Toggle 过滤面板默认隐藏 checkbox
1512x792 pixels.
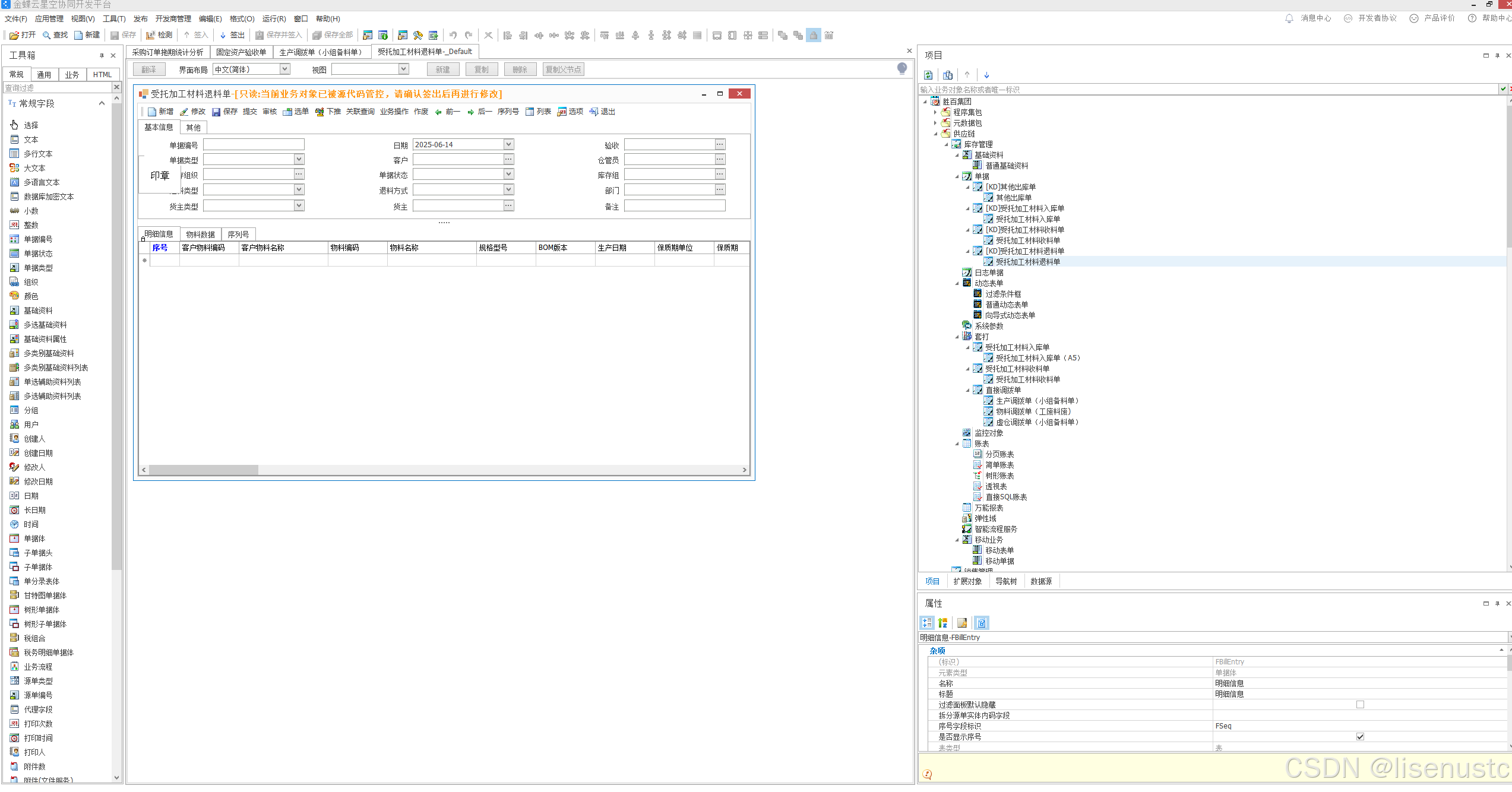pos(1360,705)
